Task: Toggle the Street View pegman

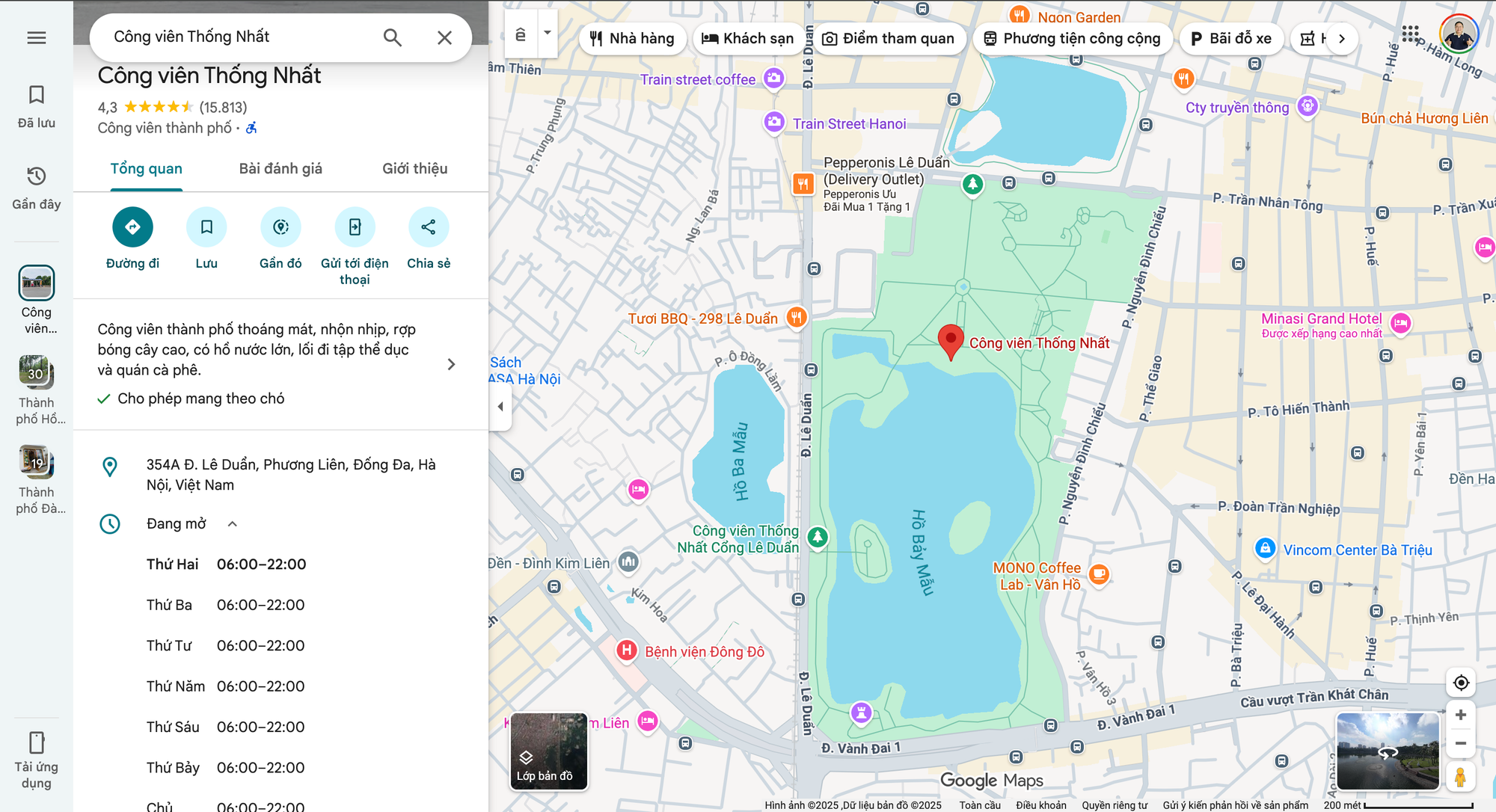Action: coord(1459,777)
